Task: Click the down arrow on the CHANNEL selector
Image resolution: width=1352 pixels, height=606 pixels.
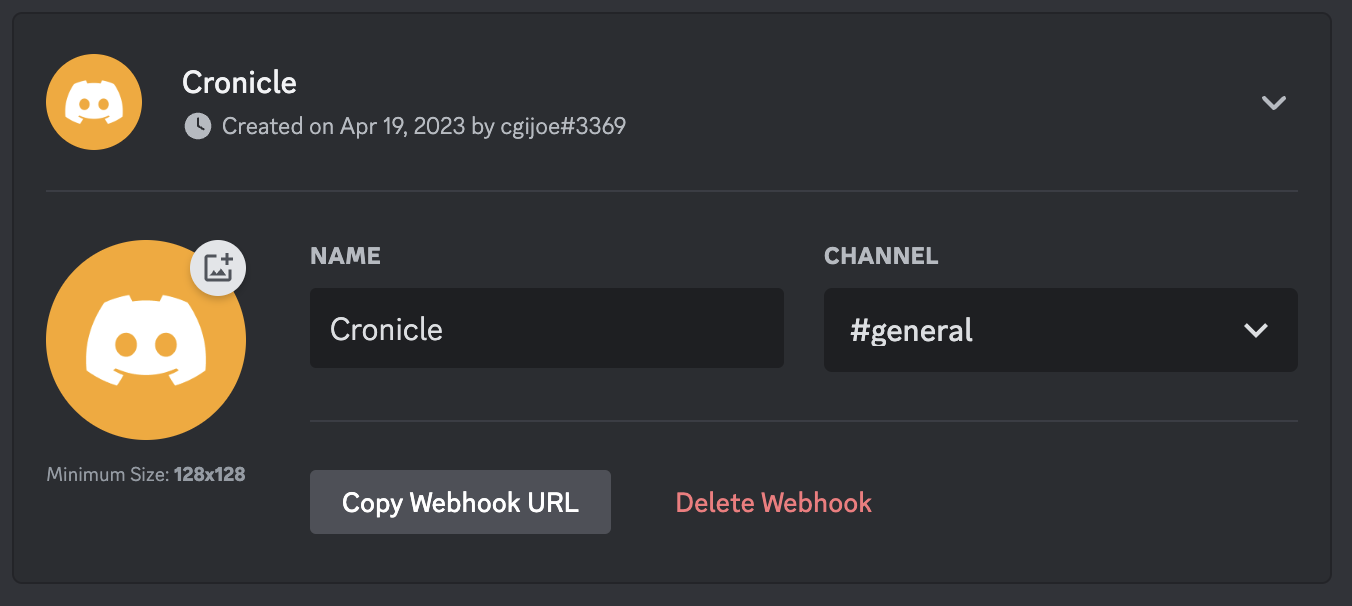Action: pyautogui.click(x=1256, y=330)
